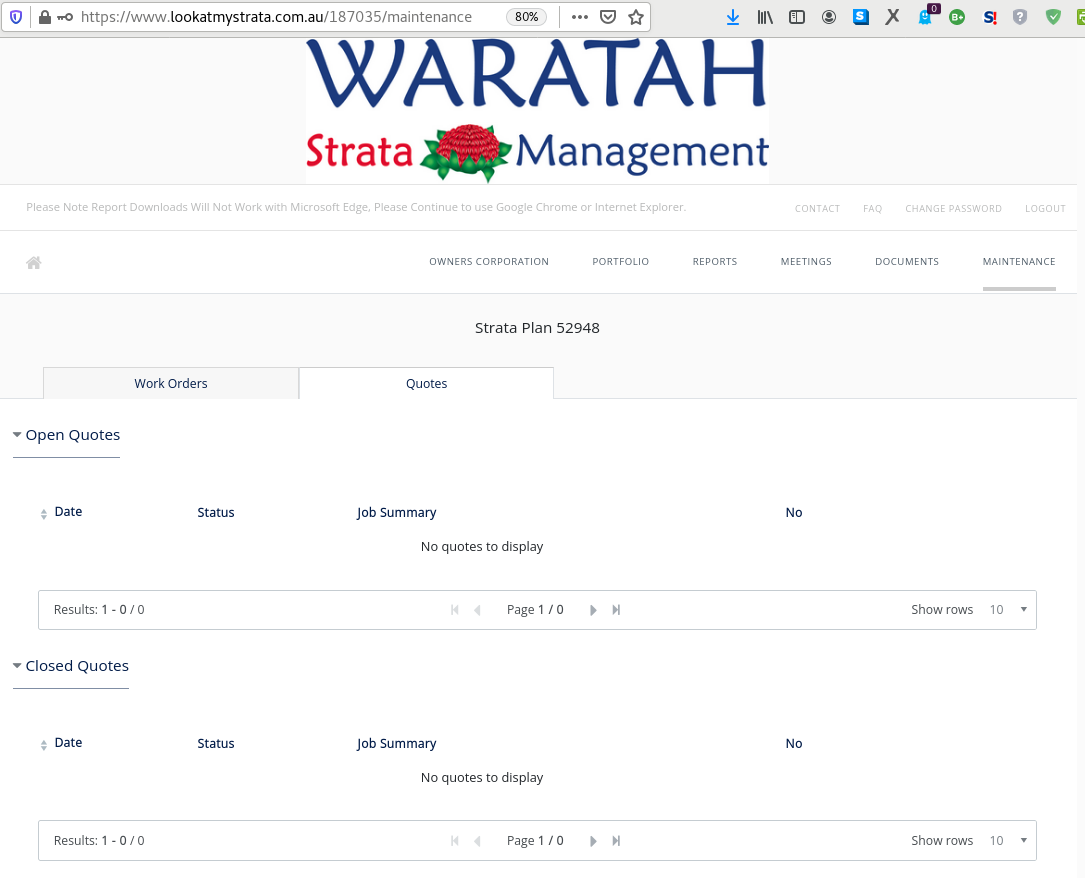Click No header in Open Quotes
The width and height of the screenshot is (1085, 878).
[794, 513]
